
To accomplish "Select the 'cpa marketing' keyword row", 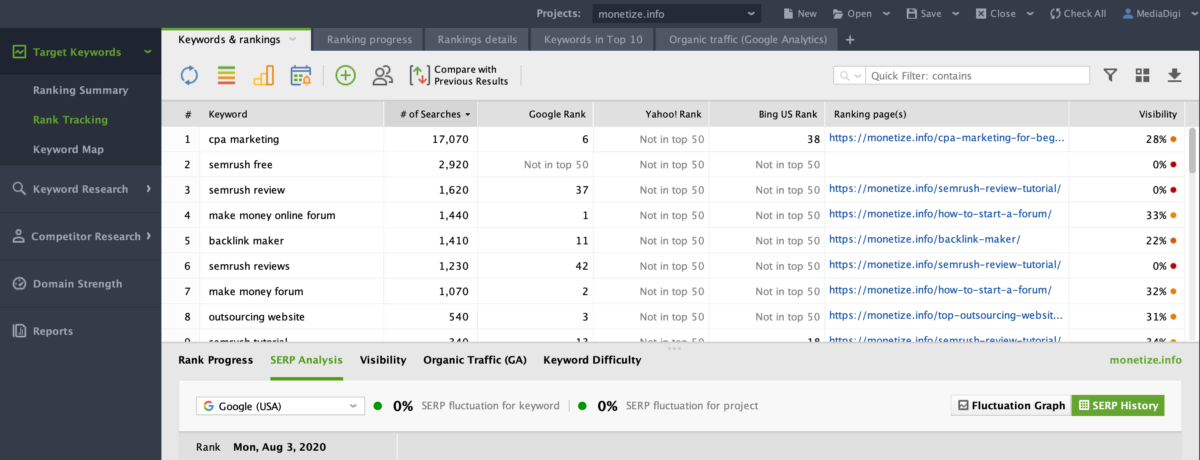I will [x=672, y=139].
